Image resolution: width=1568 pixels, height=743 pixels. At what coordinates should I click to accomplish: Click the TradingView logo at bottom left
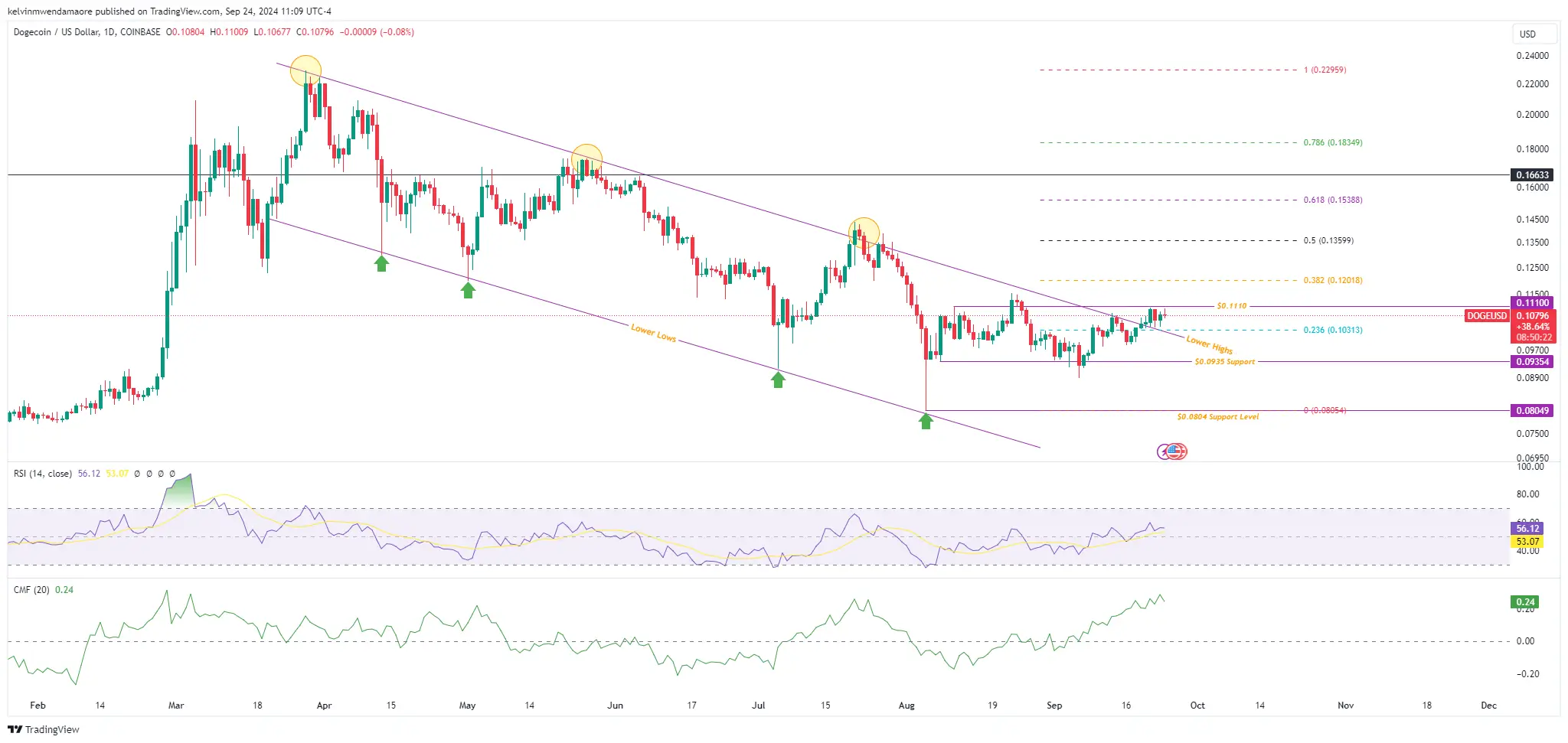pos(44,729)
